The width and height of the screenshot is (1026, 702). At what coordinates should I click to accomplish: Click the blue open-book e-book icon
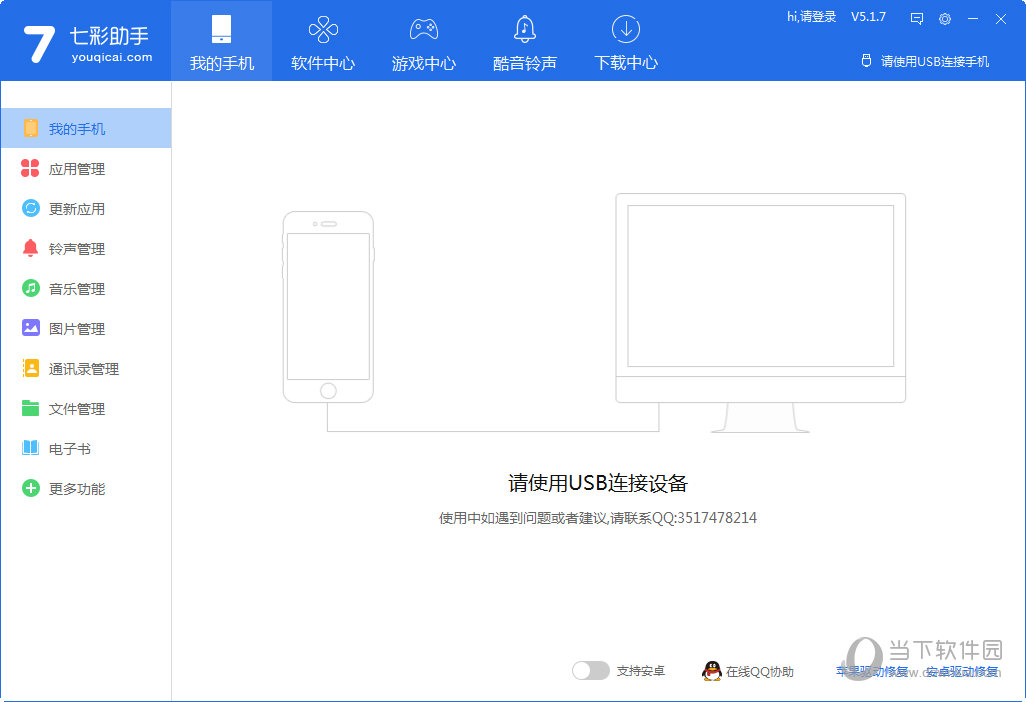30,448
